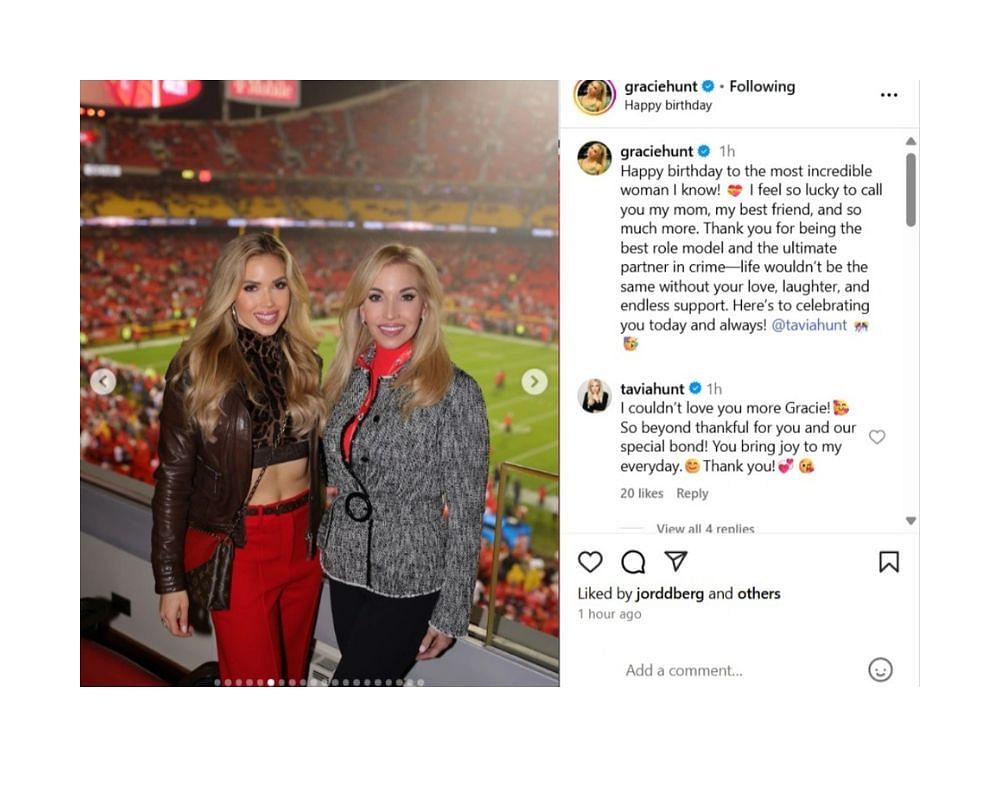Like the post with the heart icon
The height and width of the screenshot is (800, 1000).
coord(590,562)
